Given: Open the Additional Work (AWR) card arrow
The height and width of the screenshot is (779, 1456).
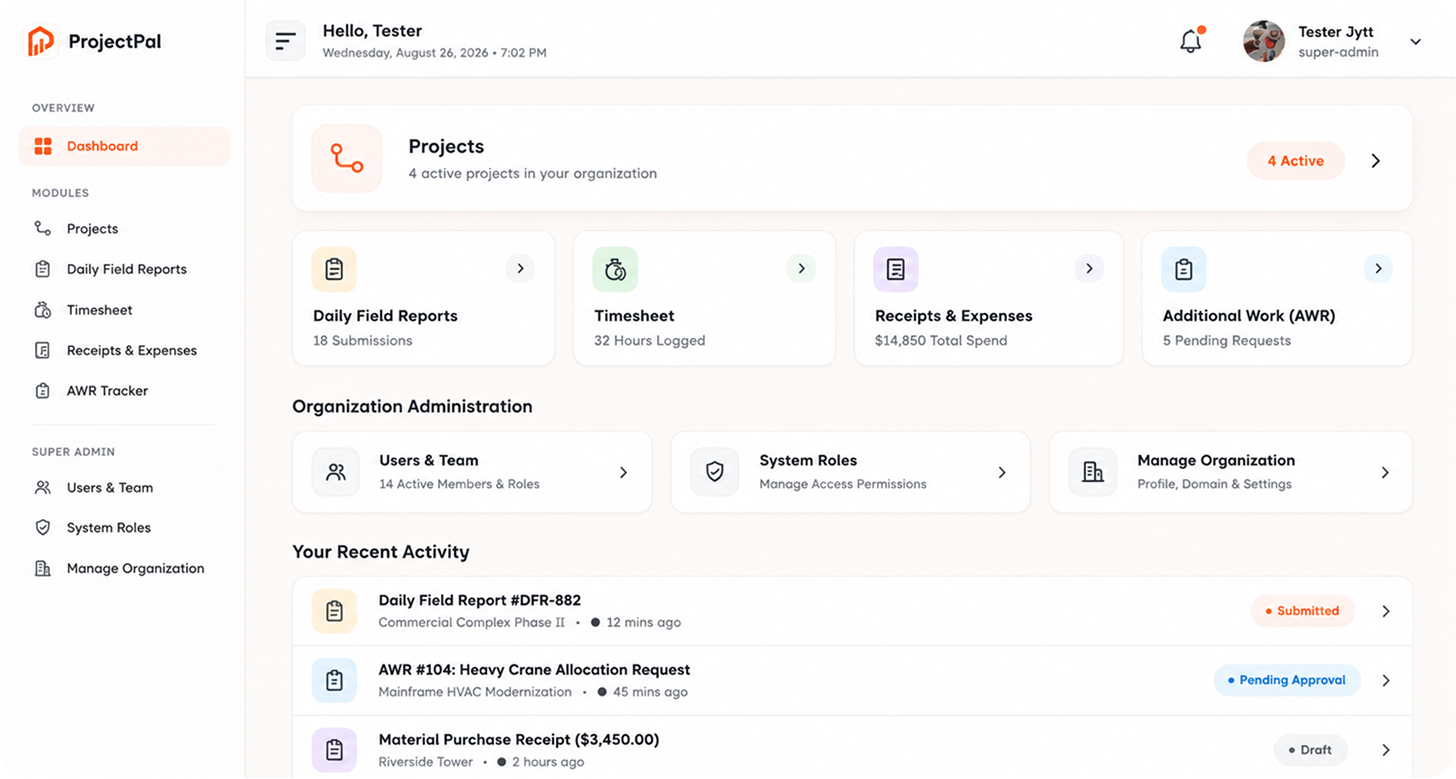Looking at the screenshot, I should point(1378,268).
